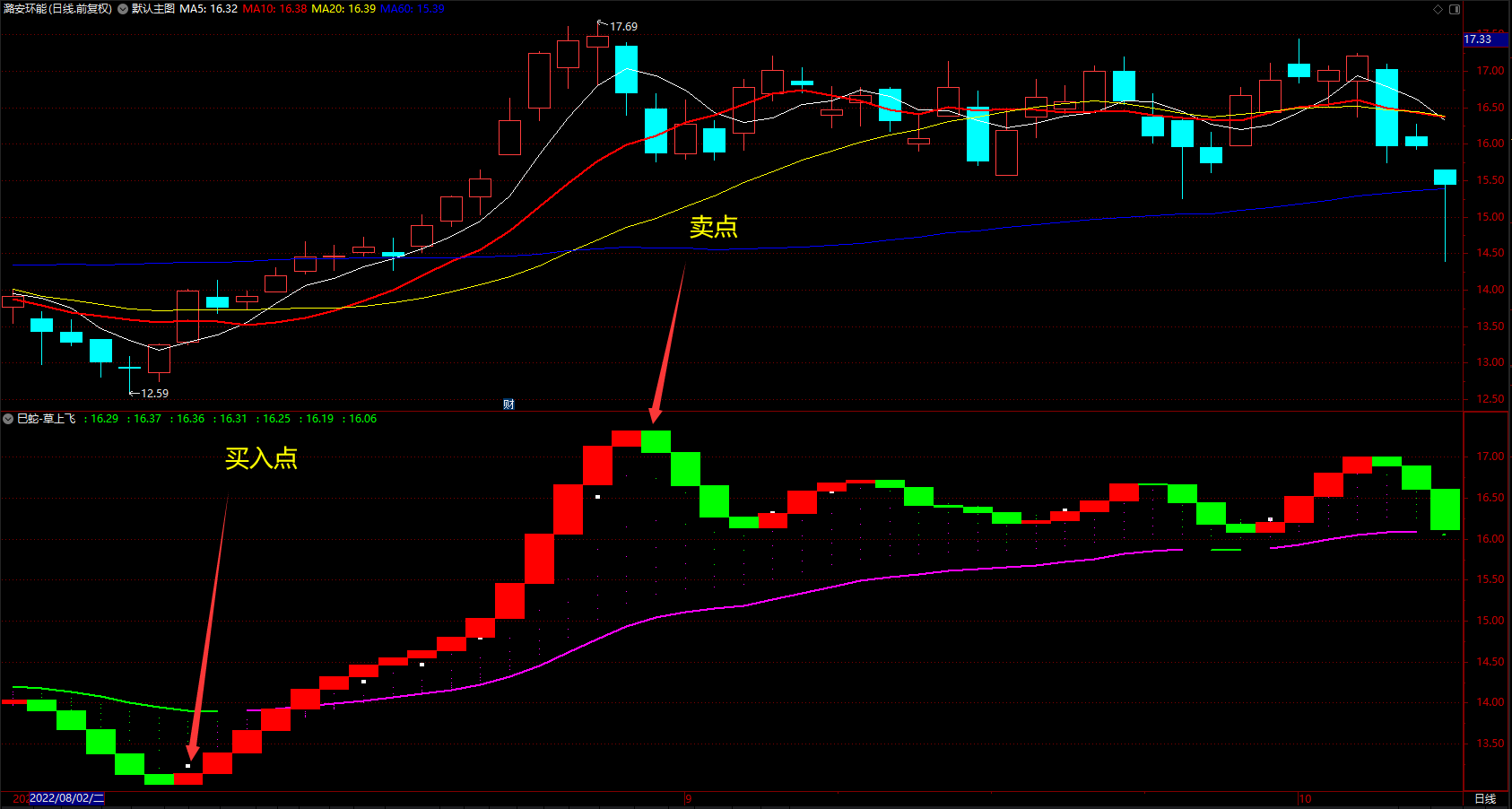Click the 12.59 low price marker
Viewport: 1512px width, 809px height.
[154, 394]
